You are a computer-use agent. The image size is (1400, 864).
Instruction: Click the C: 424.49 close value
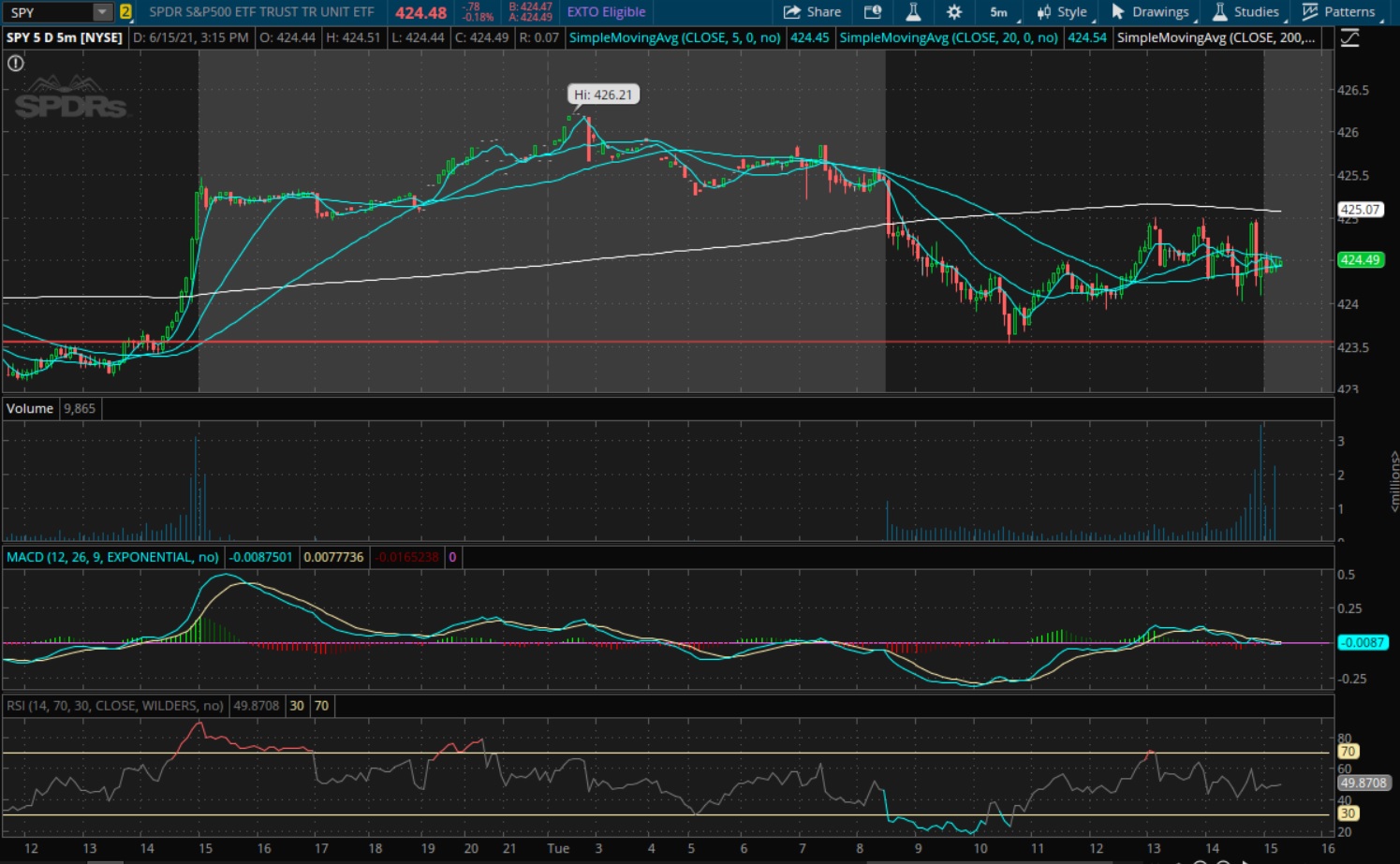[481, 37]
